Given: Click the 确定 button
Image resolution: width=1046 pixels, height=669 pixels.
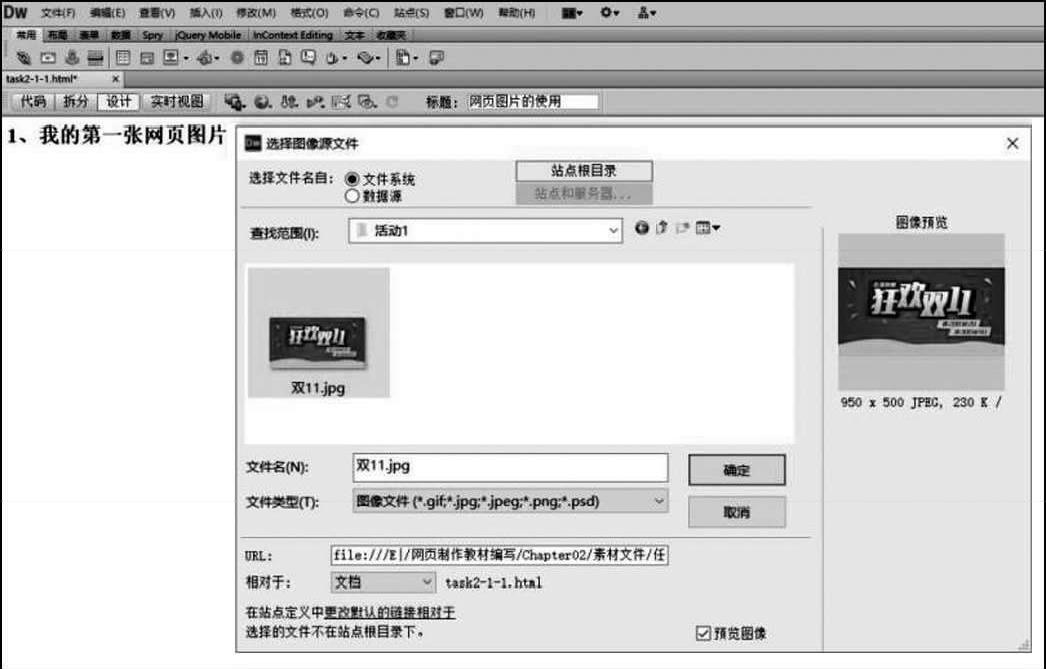Looking at the screenshot, I should pos(736,470).
